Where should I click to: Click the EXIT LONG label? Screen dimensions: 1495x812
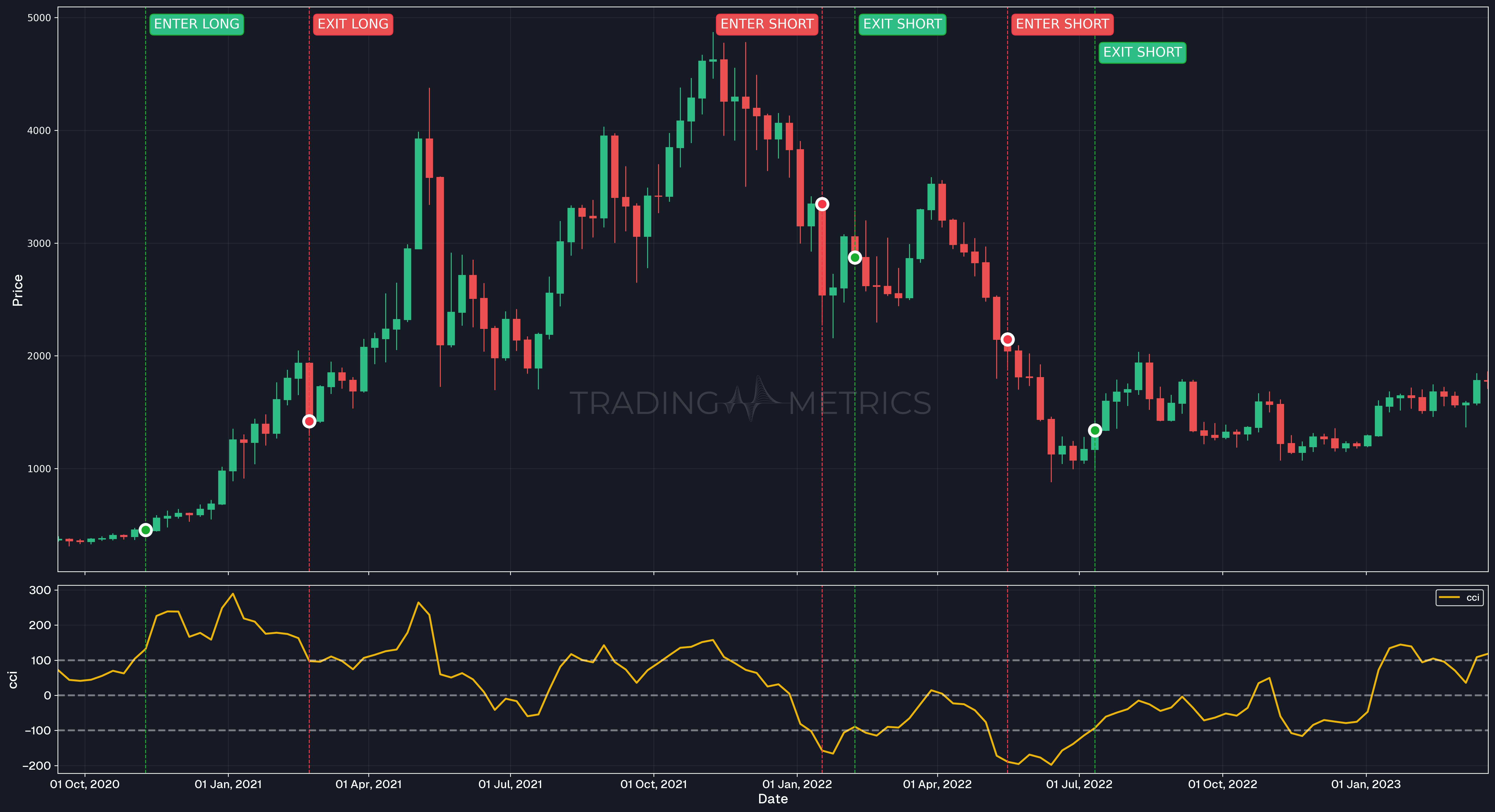(353, 24)
